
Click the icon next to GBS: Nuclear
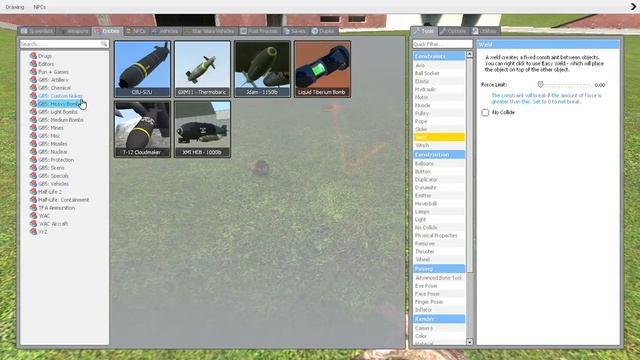click(33, 151)
